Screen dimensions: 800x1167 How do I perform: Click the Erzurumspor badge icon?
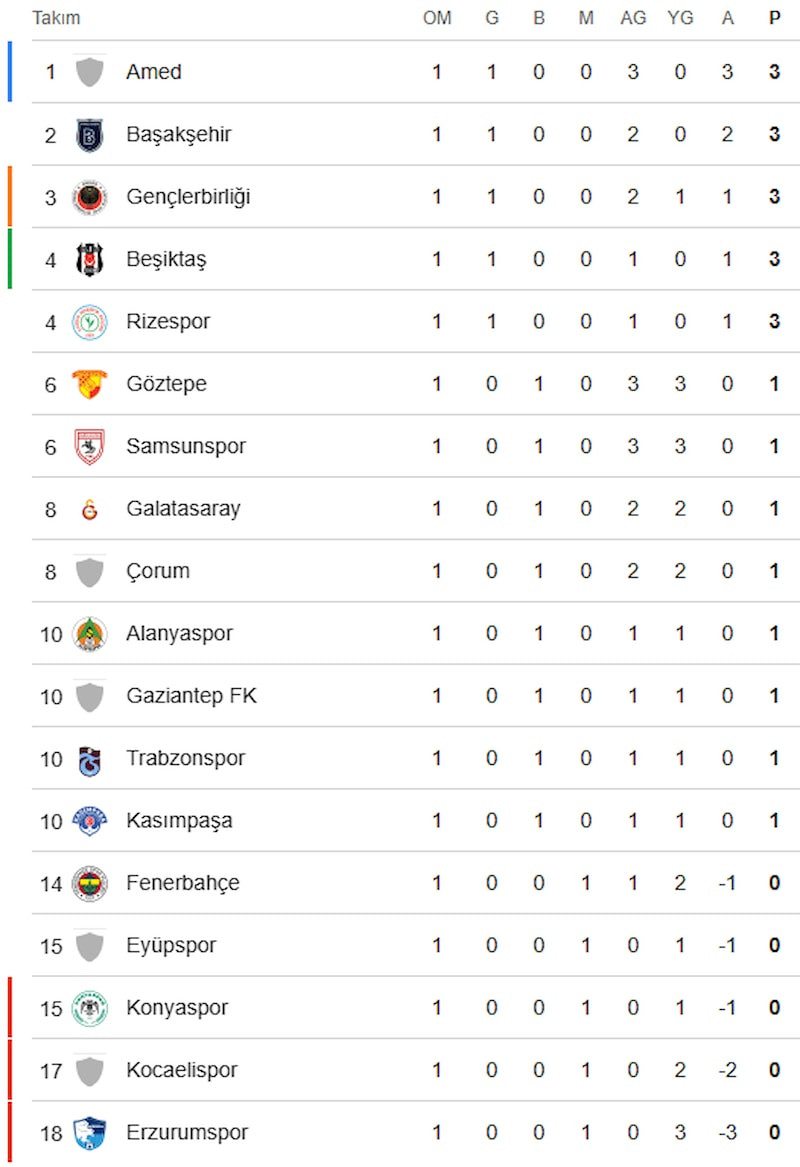(89, 1134)
